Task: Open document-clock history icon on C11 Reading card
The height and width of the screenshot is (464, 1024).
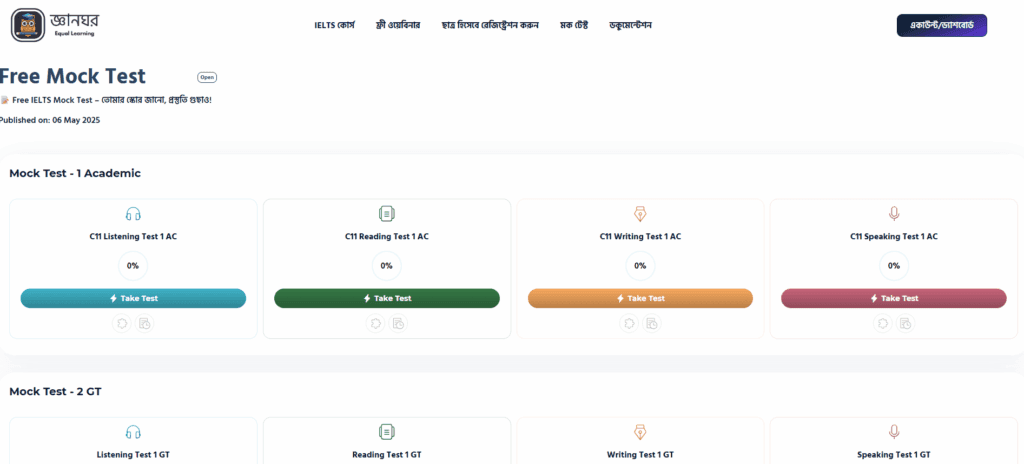Action: coord(398,323)
